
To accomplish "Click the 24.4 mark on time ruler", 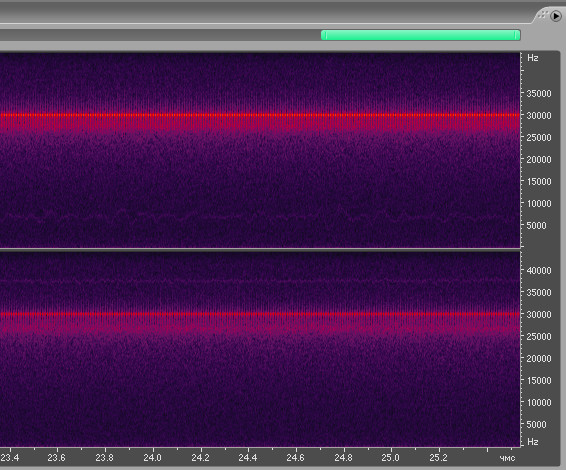I will pos(248,458).
